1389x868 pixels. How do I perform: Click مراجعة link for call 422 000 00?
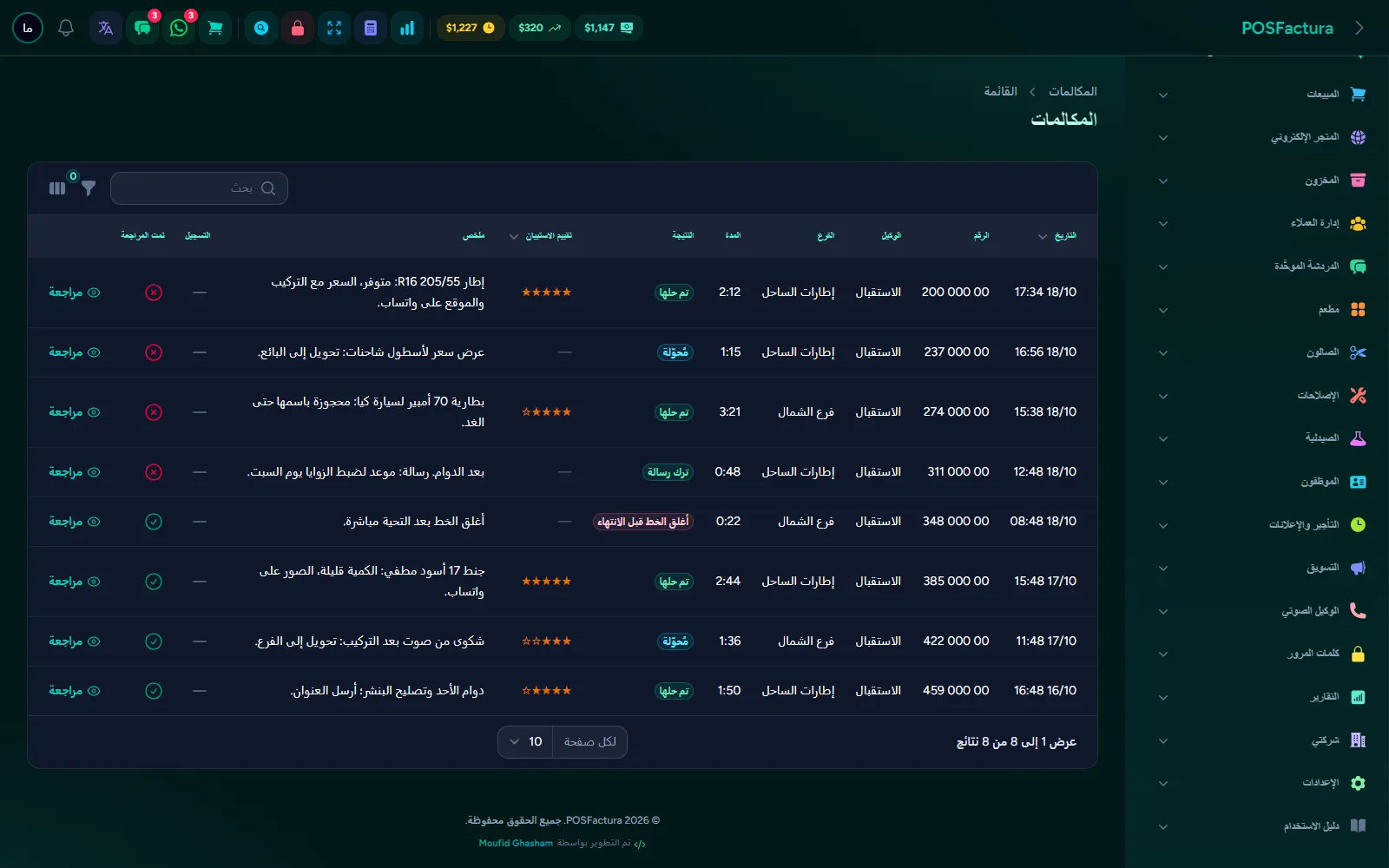coord(75,641)
